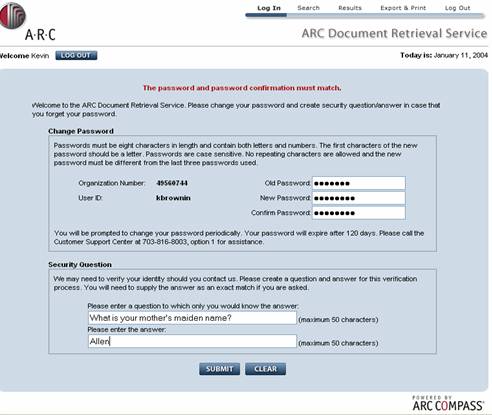The width and height of the screenshot is (492, 415).
Task: Click into the New Password field
Action: 359,198
